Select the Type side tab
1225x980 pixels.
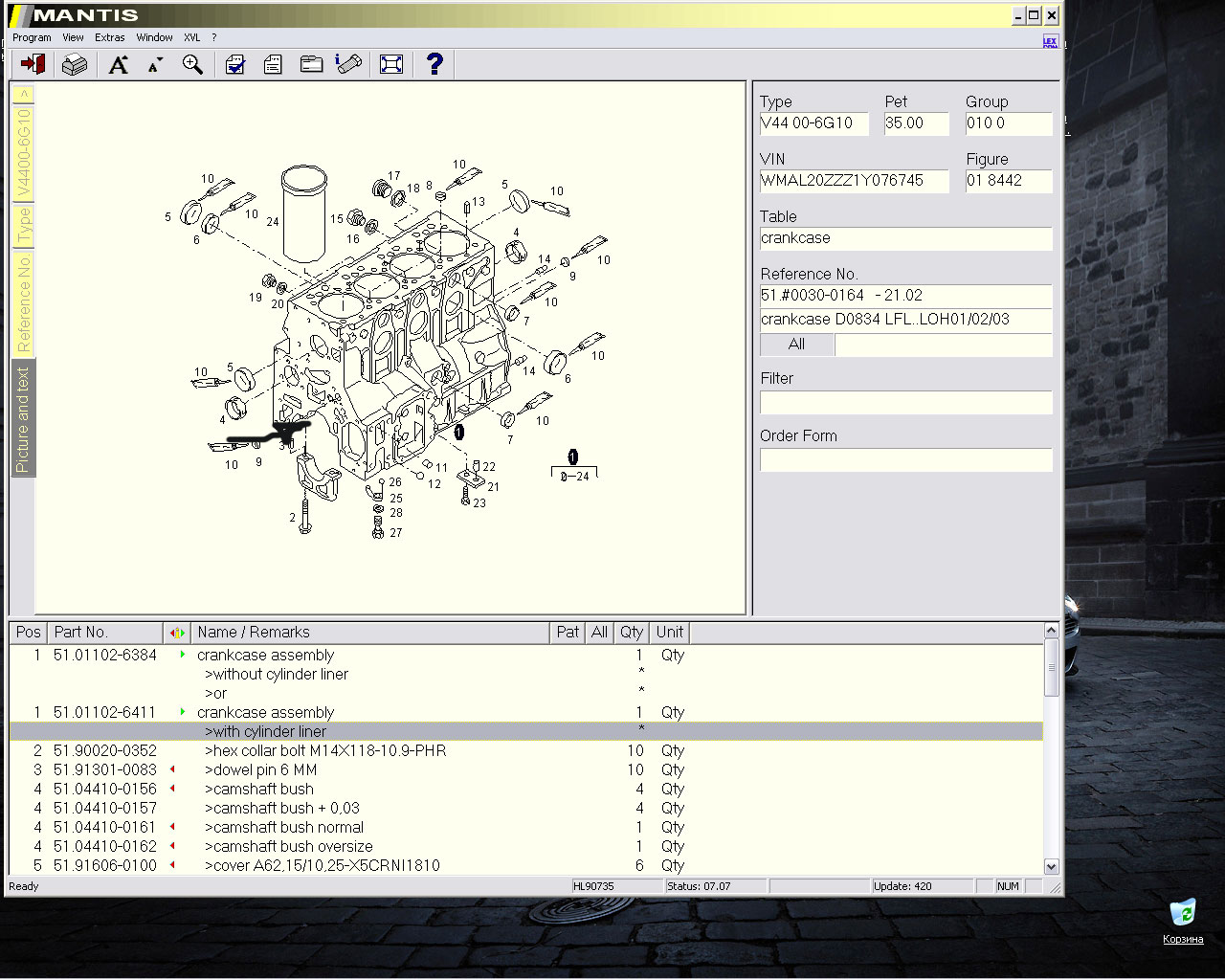coord(23,225)
